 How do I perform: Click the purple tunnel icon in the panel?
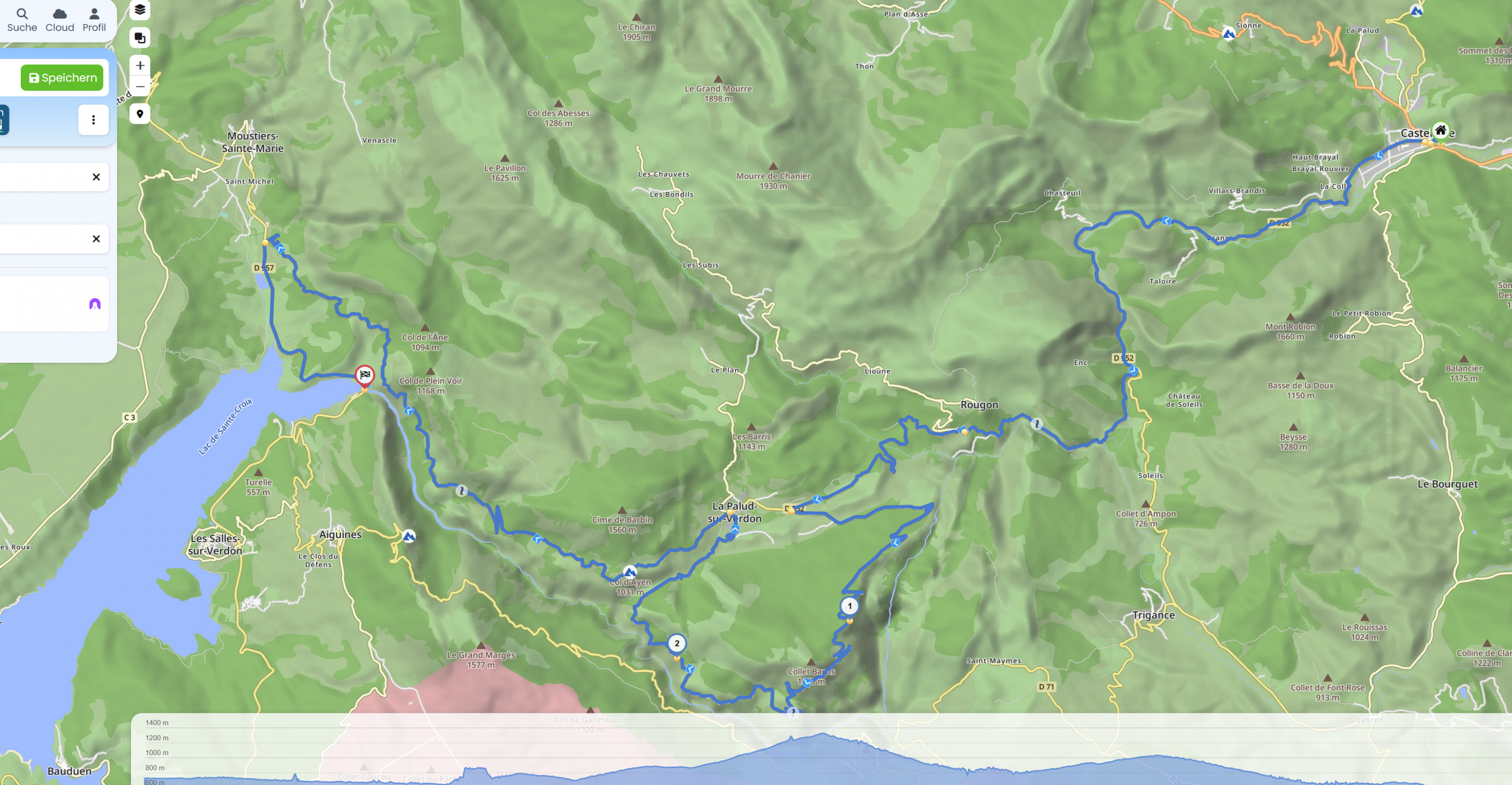[x=94, y=304]
